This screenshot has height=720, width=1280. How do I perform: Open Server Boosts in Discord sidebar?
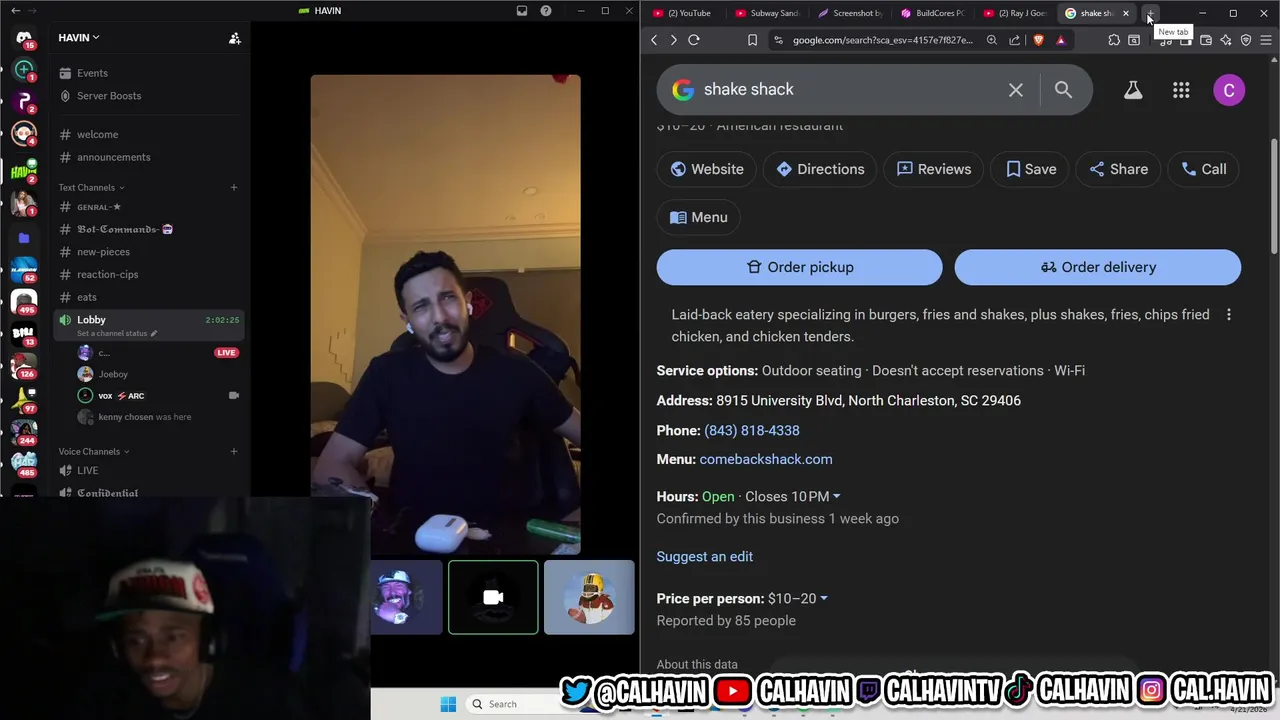(108, 96)
